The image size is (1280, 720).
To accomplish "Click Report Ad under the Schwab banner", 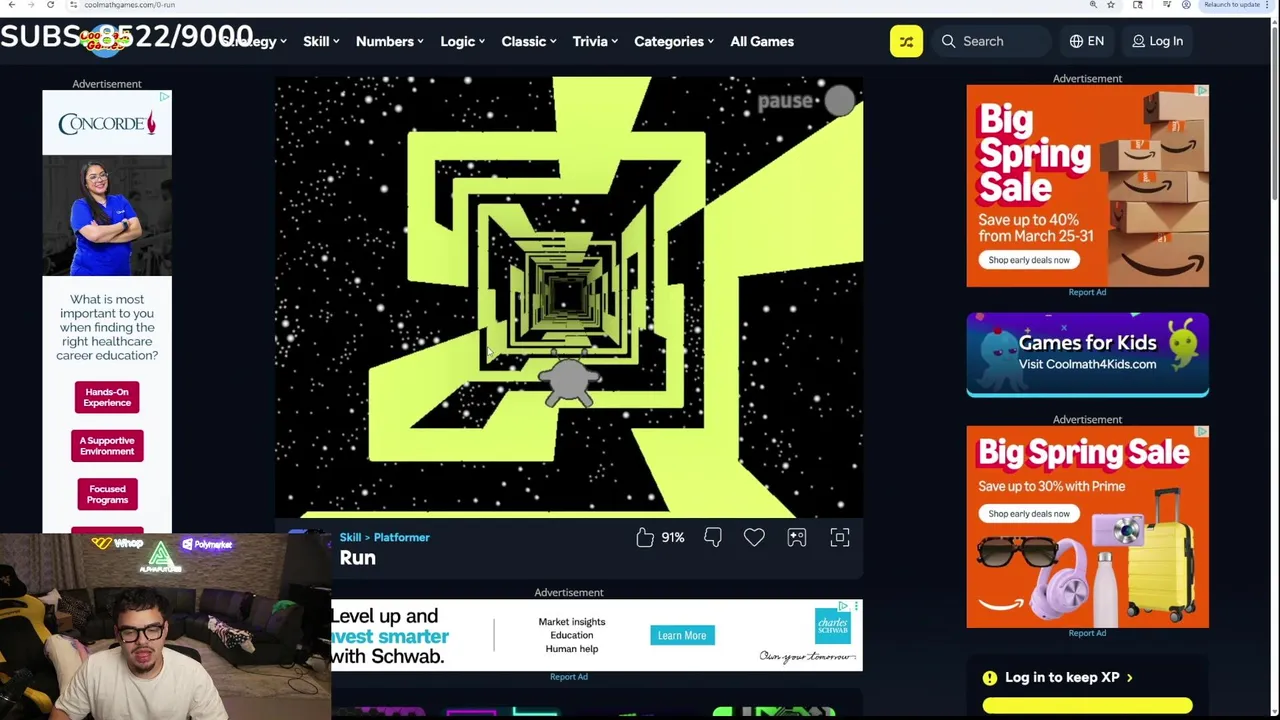I will click(x=569, y=677).
